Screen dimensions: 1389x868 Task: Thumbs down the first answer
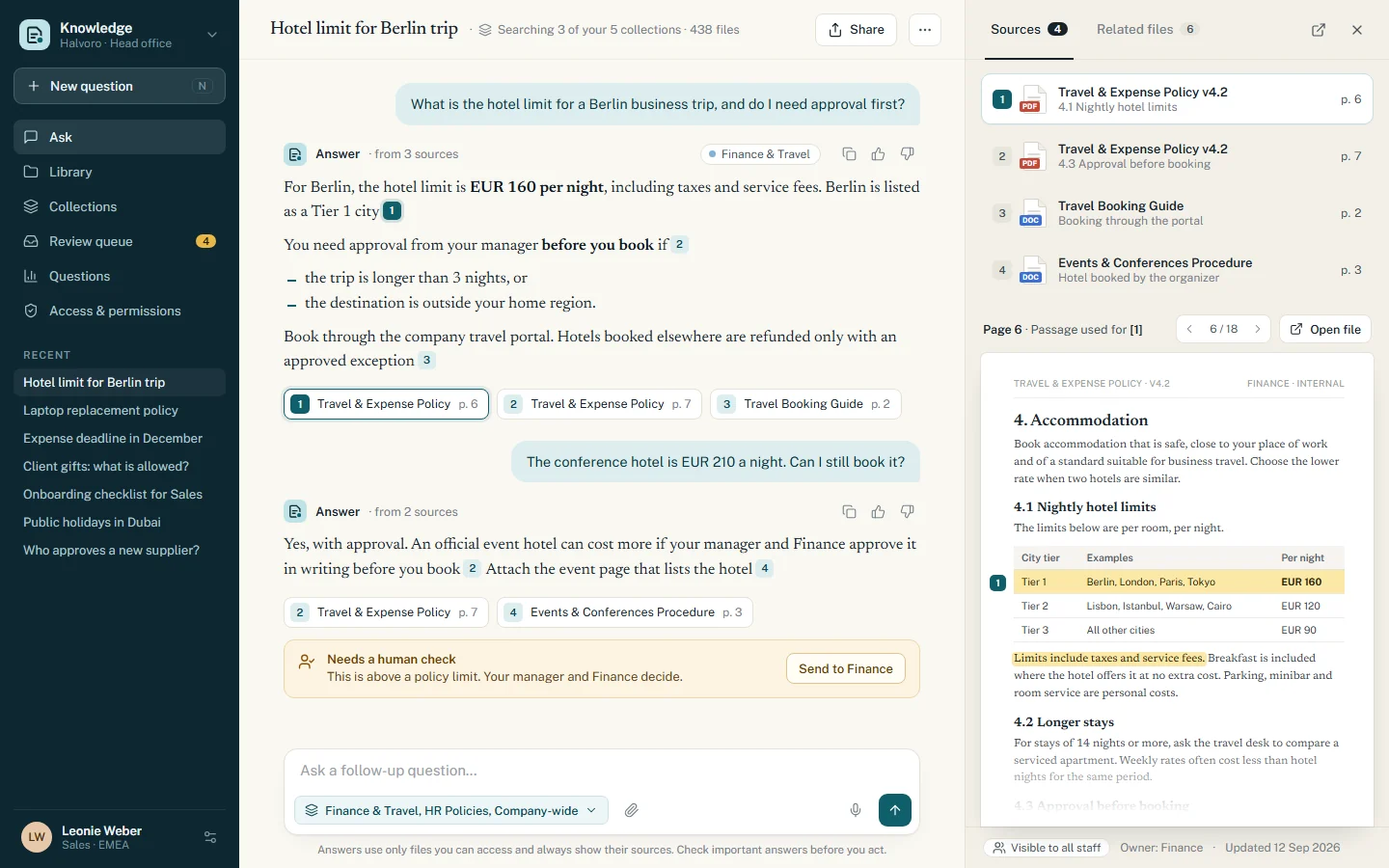point(907,154)
